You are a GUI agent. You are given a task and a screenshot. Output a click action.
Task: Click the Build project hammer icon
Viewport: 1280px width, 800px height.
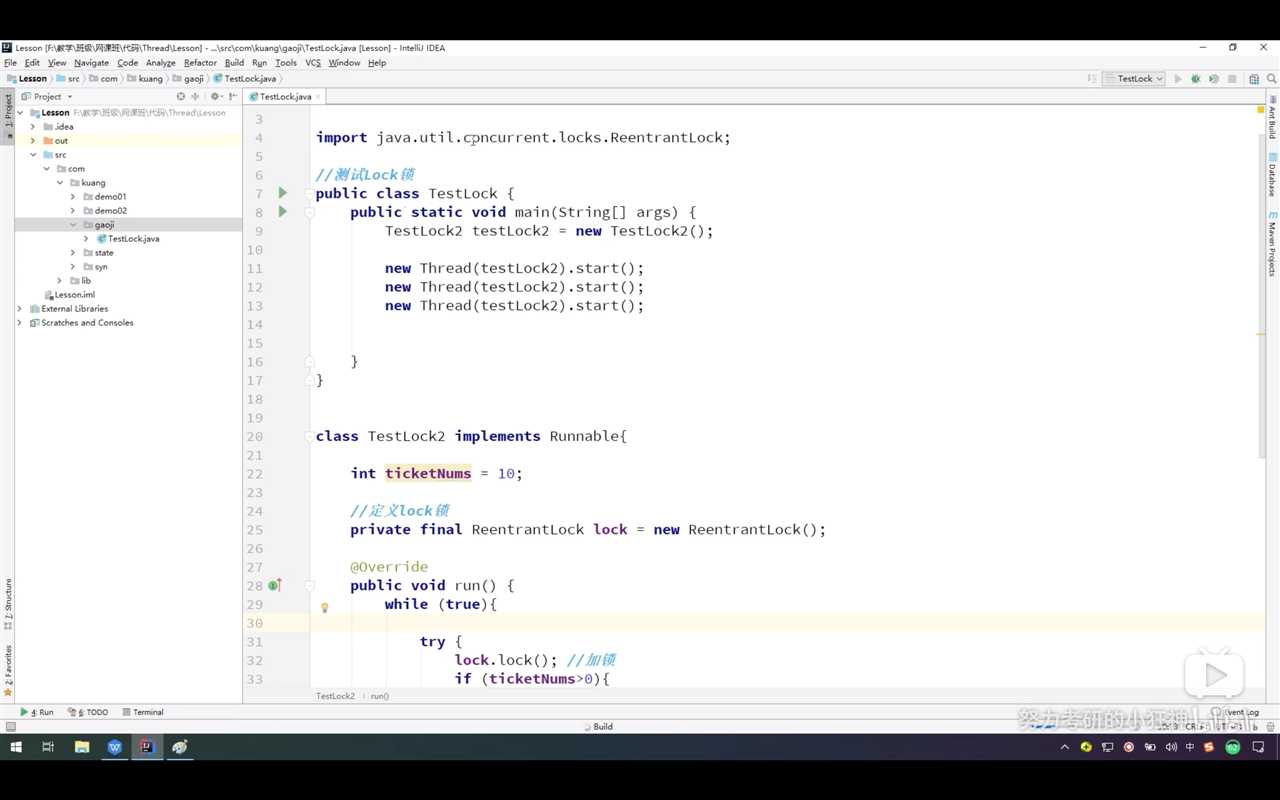(1091, 79)
